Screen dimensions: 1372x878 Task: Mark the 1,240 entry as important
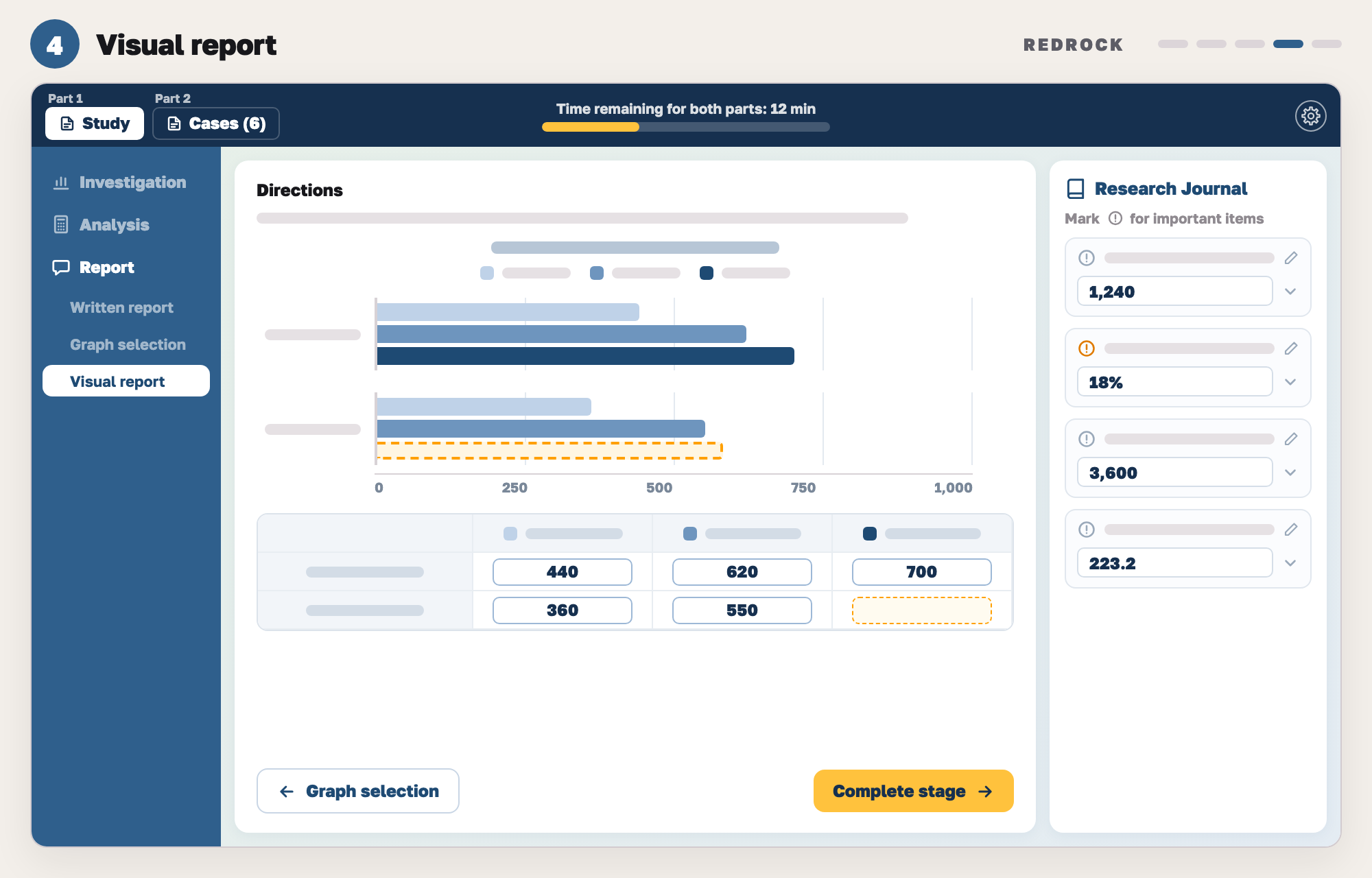[x=1087, y=258]
